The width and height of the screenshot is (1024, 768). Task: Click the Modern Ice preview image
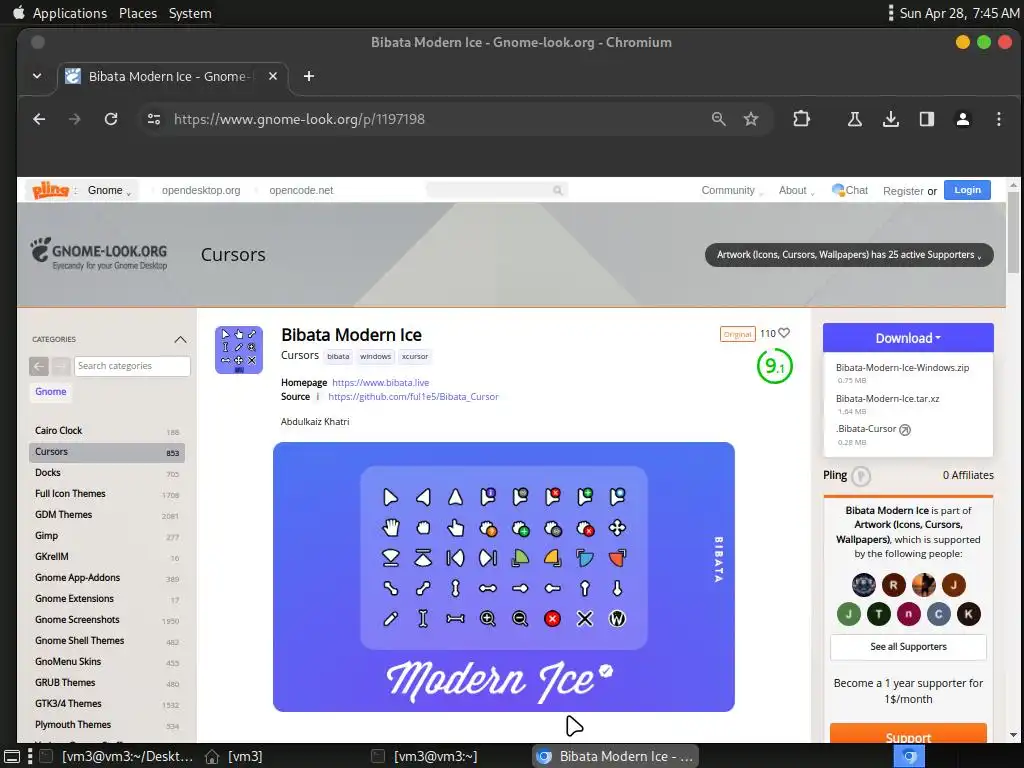(x=504, y=577)
